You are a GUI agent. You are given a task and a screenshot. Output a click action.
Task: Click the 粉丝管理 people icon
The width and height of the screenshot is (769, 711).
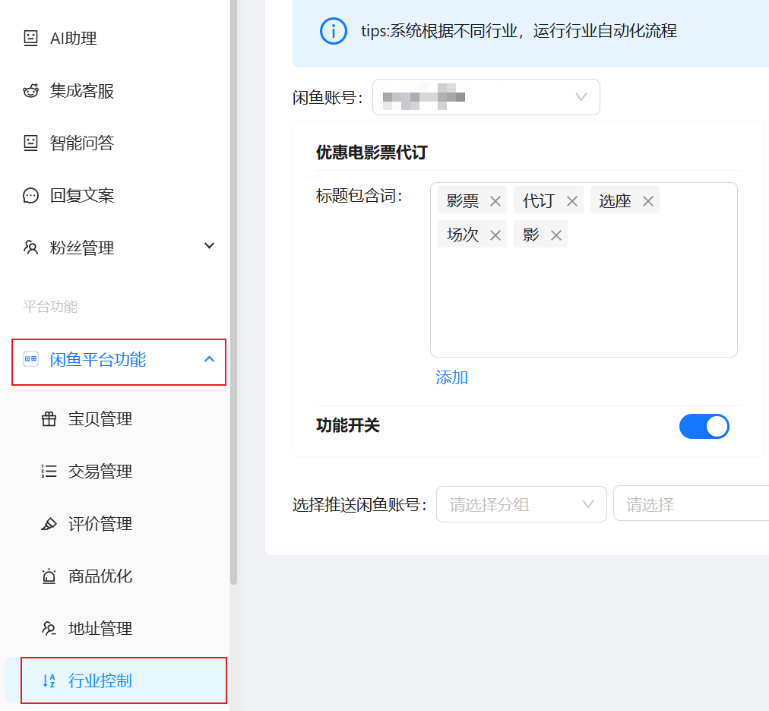click(x=30, y=248)
